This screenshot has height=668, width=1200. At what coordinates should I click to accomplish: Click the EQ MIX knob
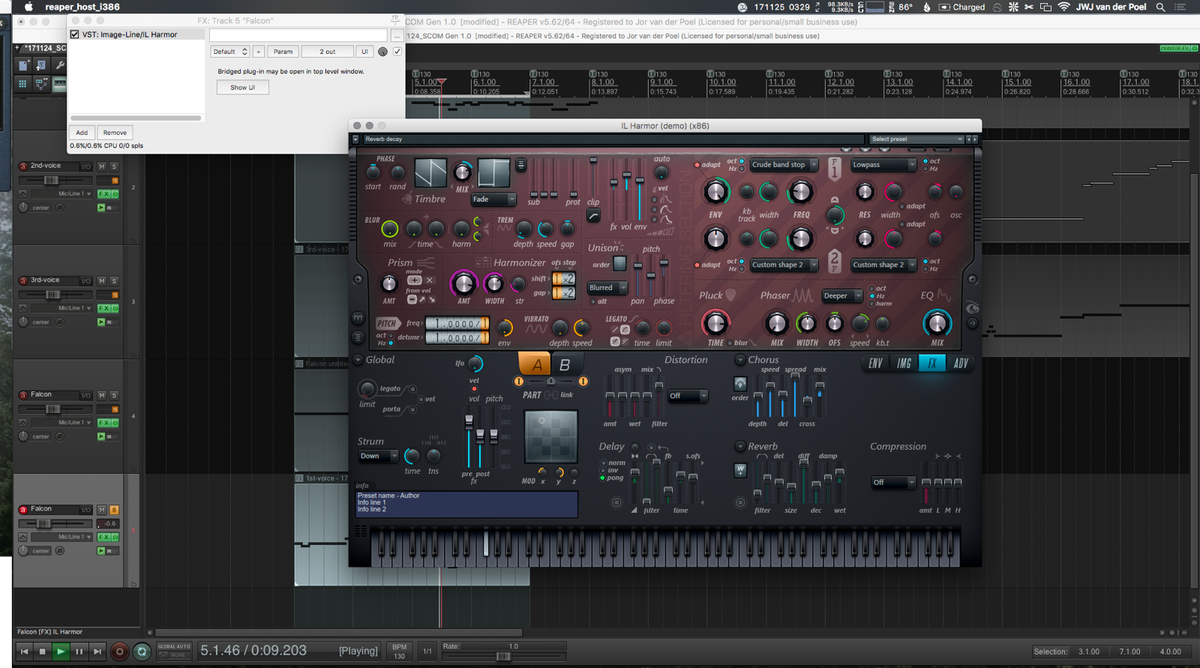(x=937, y=322)
